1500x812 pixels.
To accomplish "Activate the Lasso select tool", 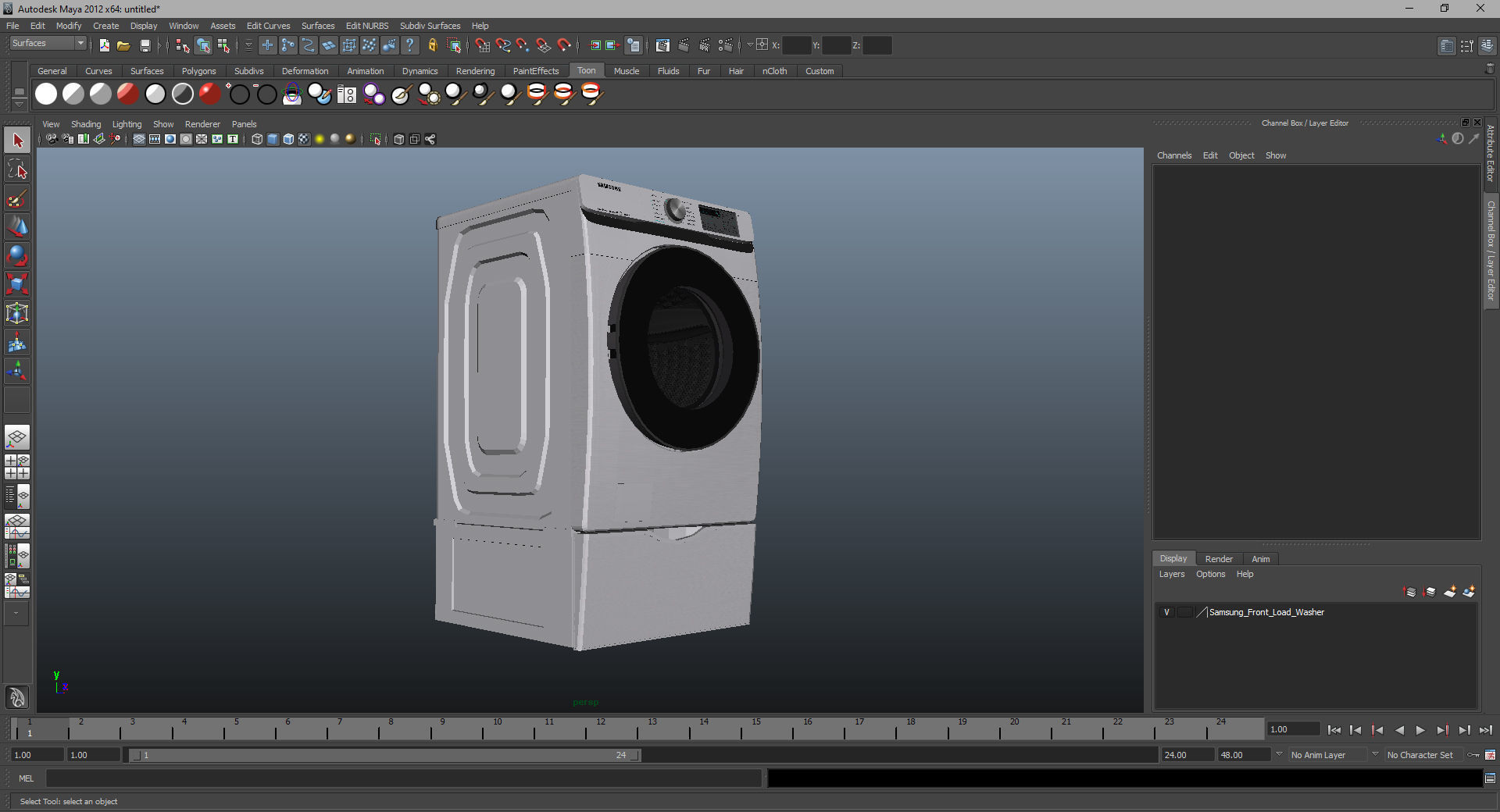I will tap(17, 169).
